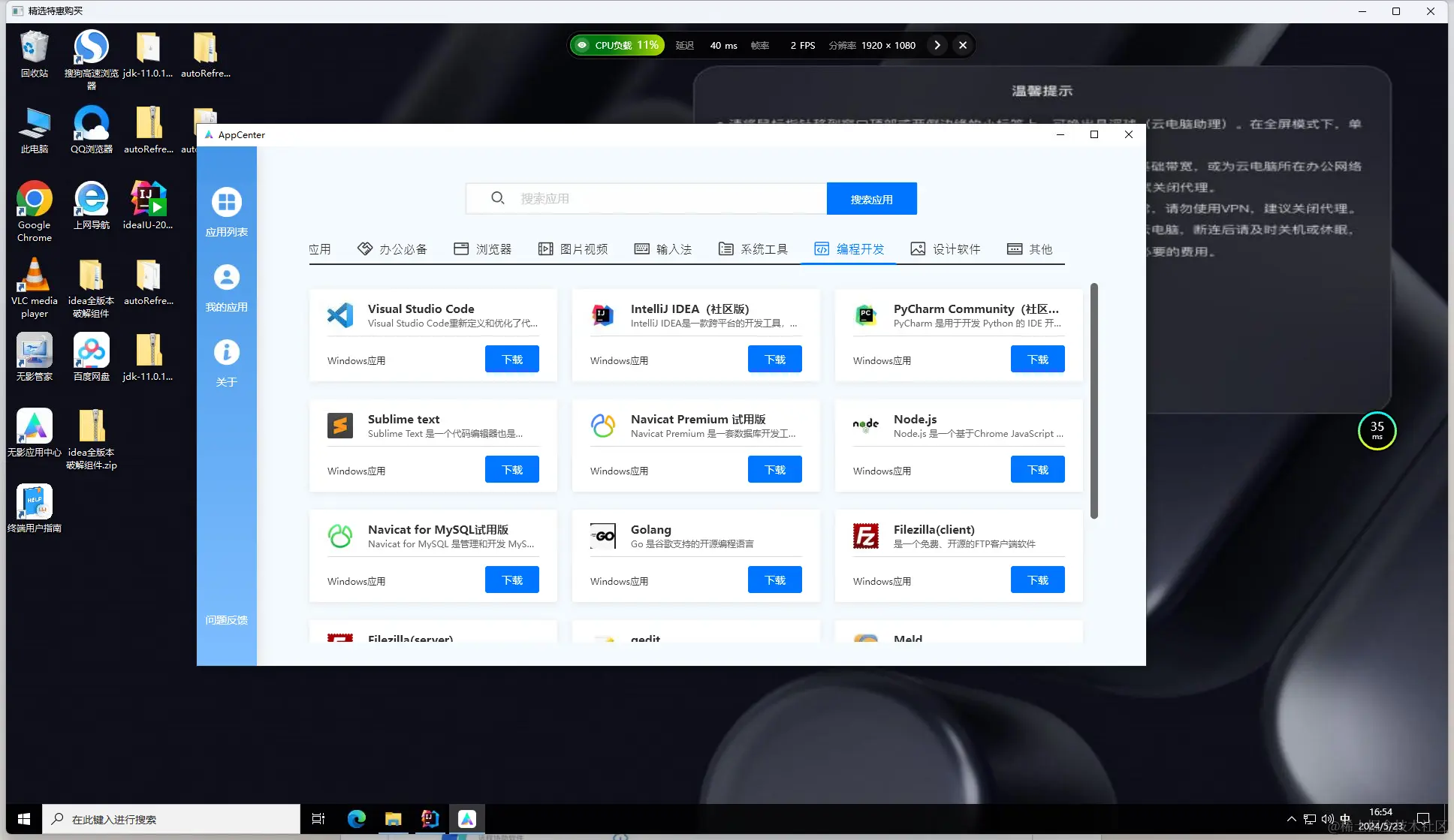Download Sublime text

tap(511, 469)
